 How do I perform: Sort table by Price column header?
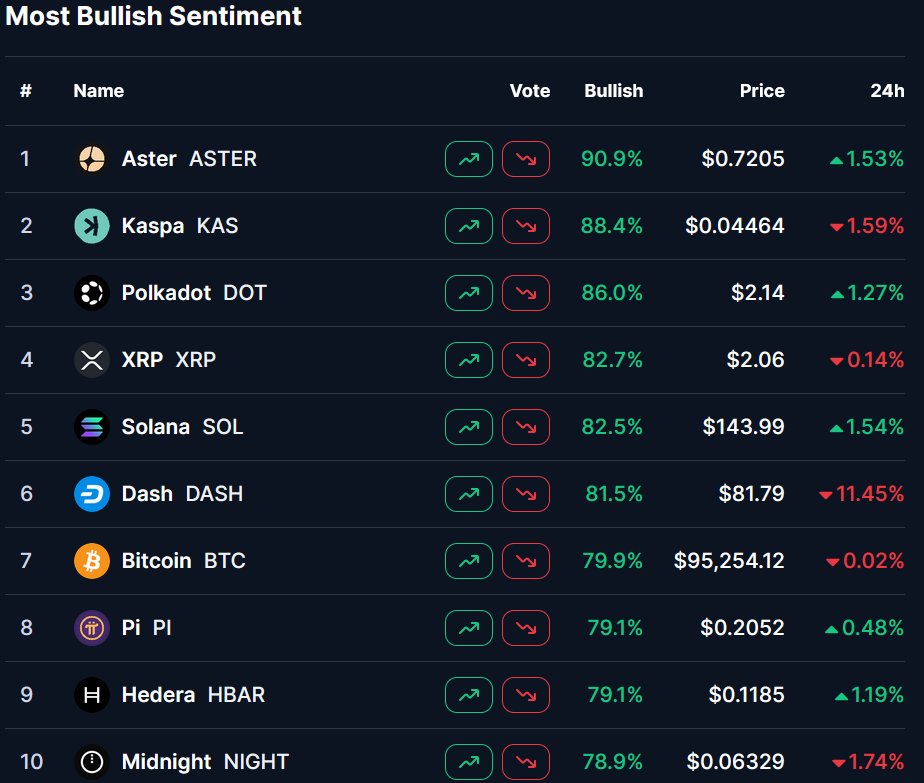click(x=762, y=91)
